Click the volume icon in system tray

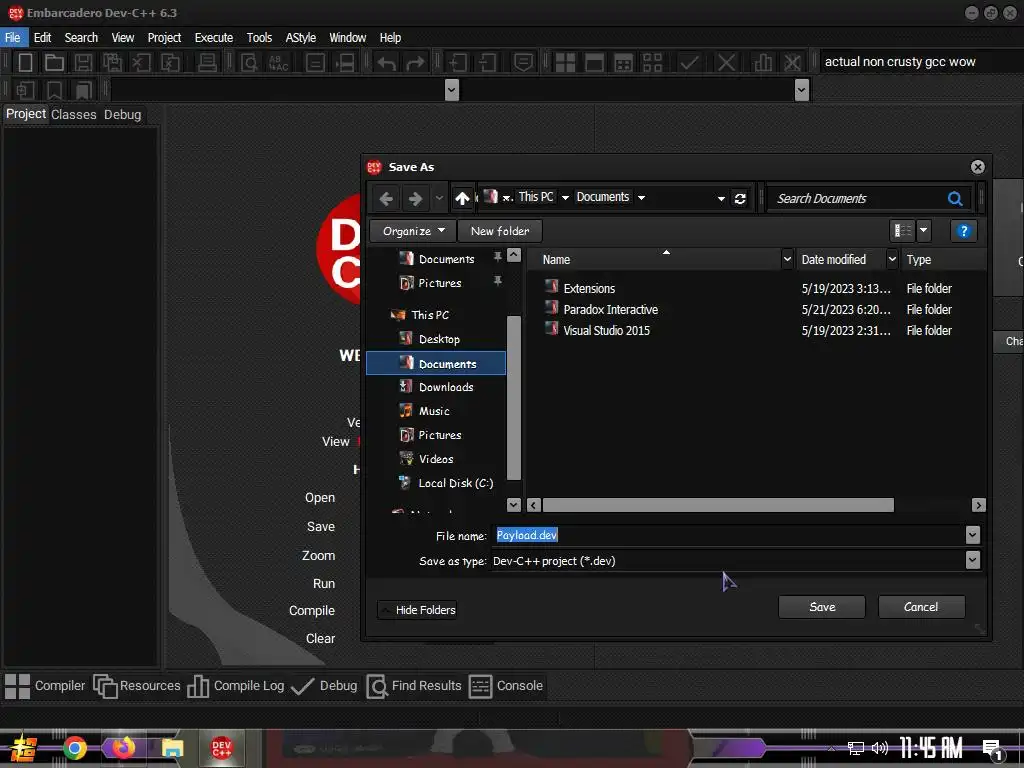880,748
